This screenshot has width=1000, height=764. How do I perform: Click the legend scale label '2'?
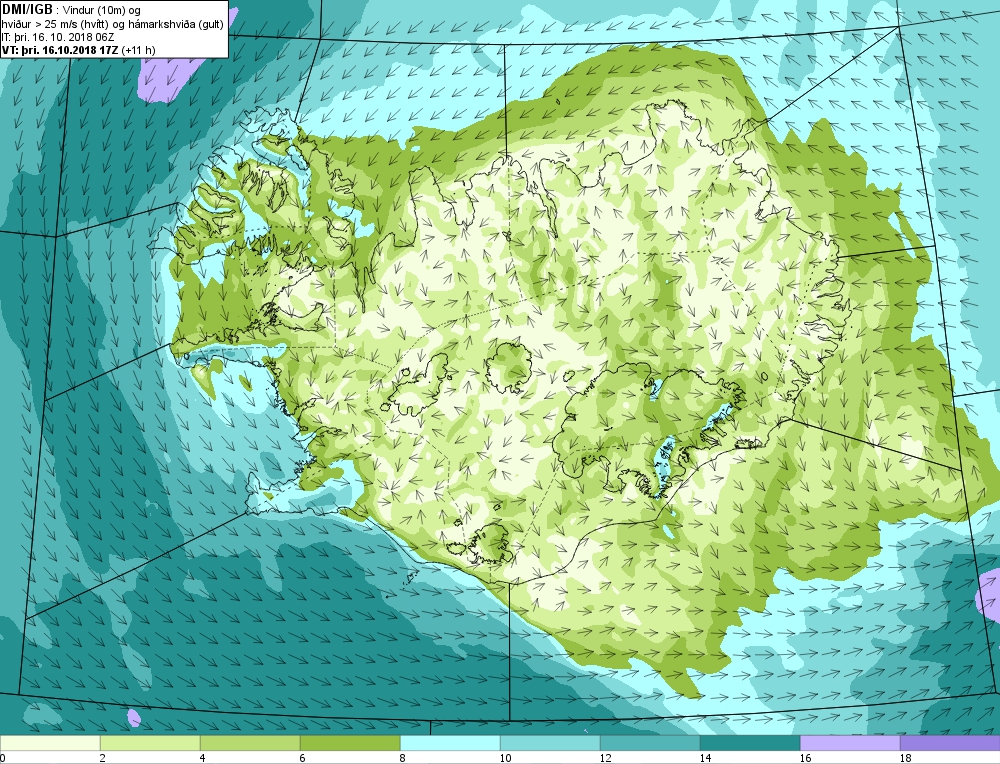[x=103, y=758]
